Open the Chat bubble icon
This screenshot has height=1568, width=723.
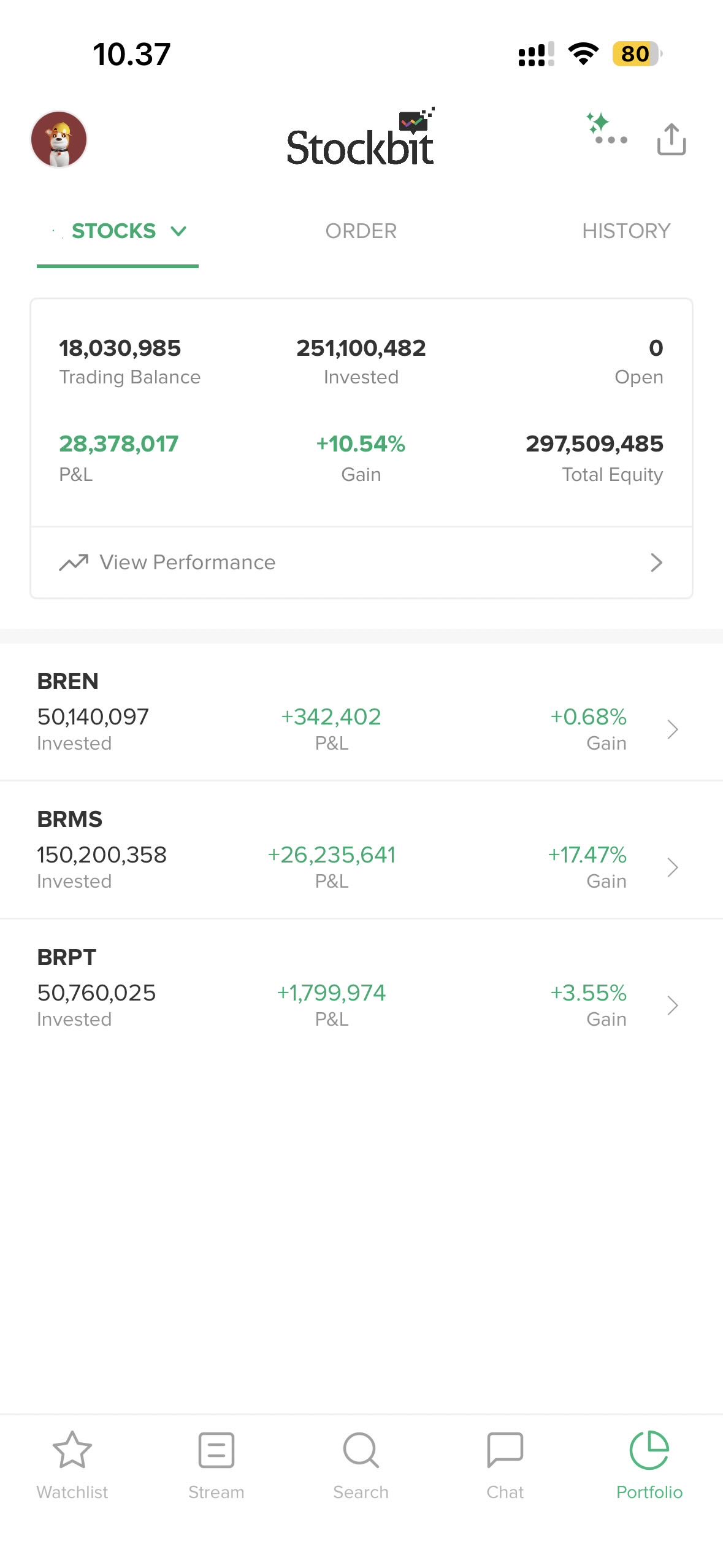505,1450
